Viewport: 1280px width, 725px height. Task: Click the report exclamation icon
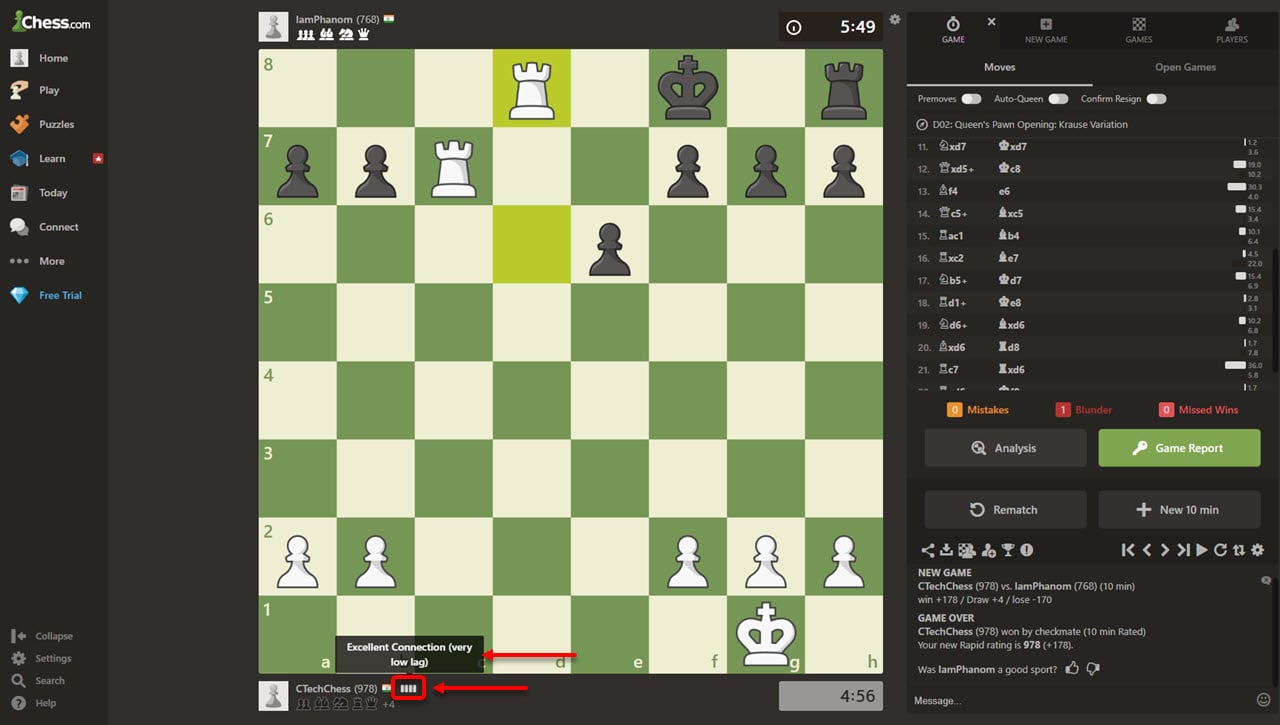(1026, 550)
